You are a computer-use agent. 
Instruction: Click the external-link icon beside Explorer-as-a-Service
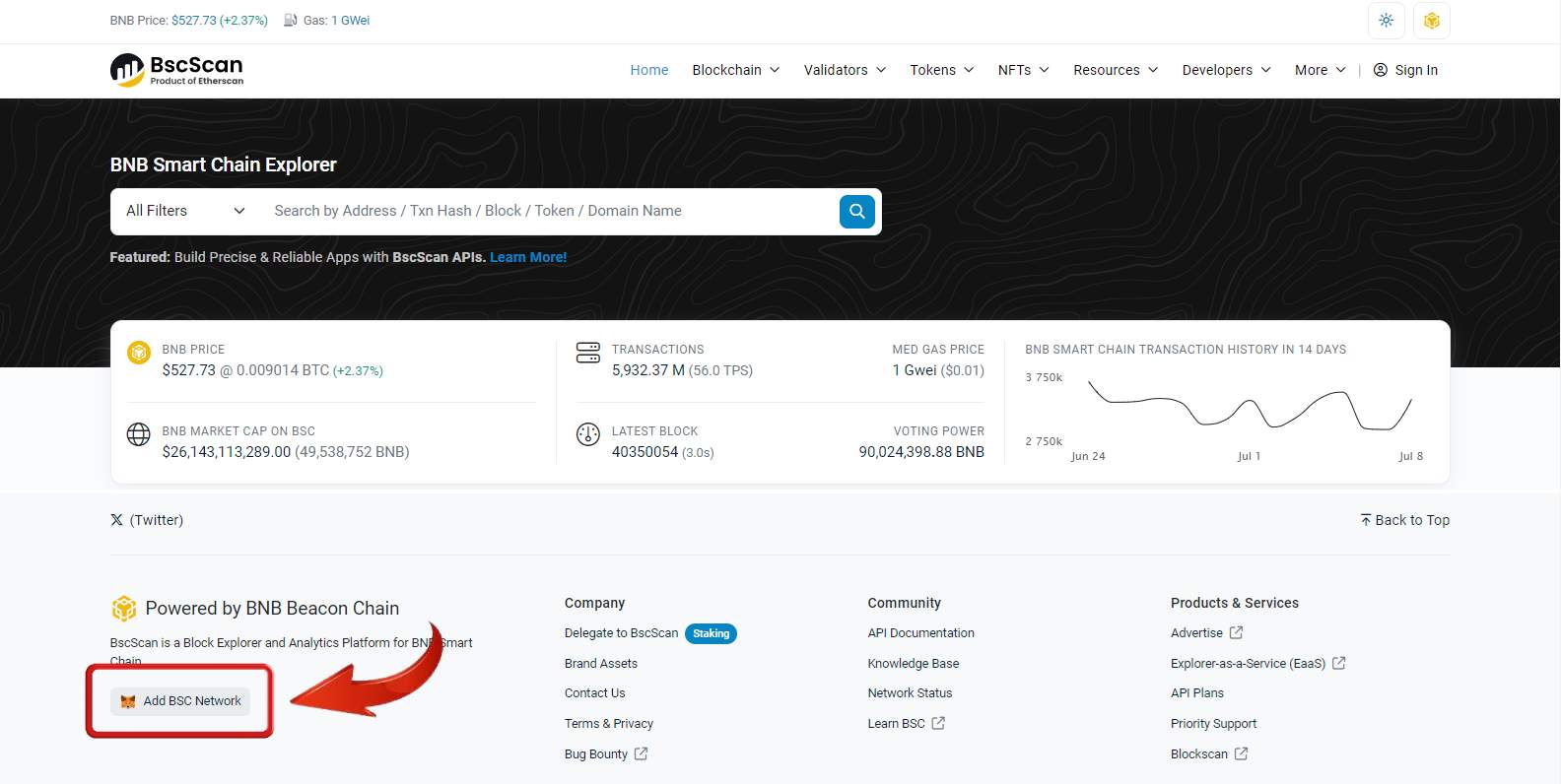tap(1338, 663)
